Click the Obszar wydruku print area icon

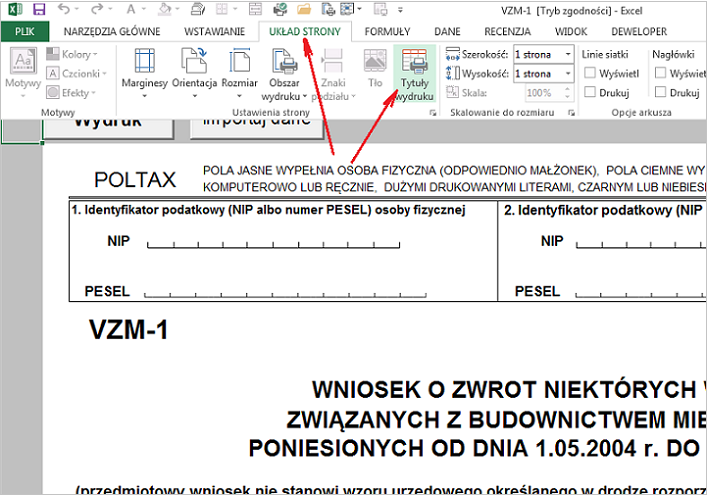pyautogui.click(x=284, y=61)
